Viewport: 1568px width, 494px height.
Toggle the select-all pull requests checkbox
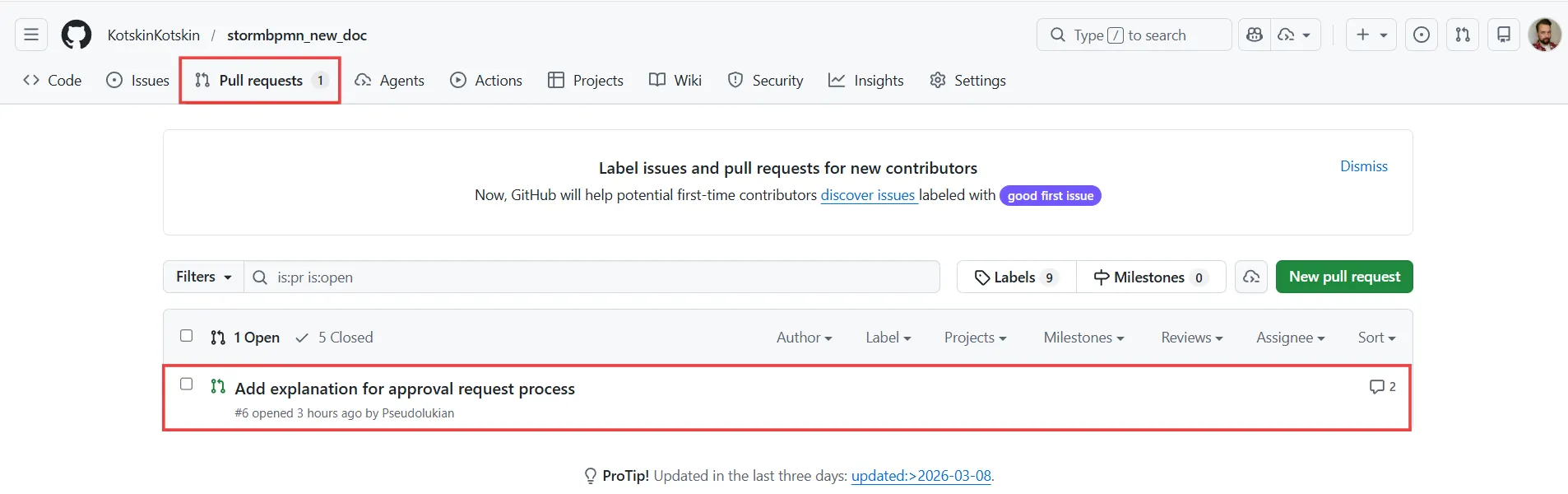[x=187, y=336]
